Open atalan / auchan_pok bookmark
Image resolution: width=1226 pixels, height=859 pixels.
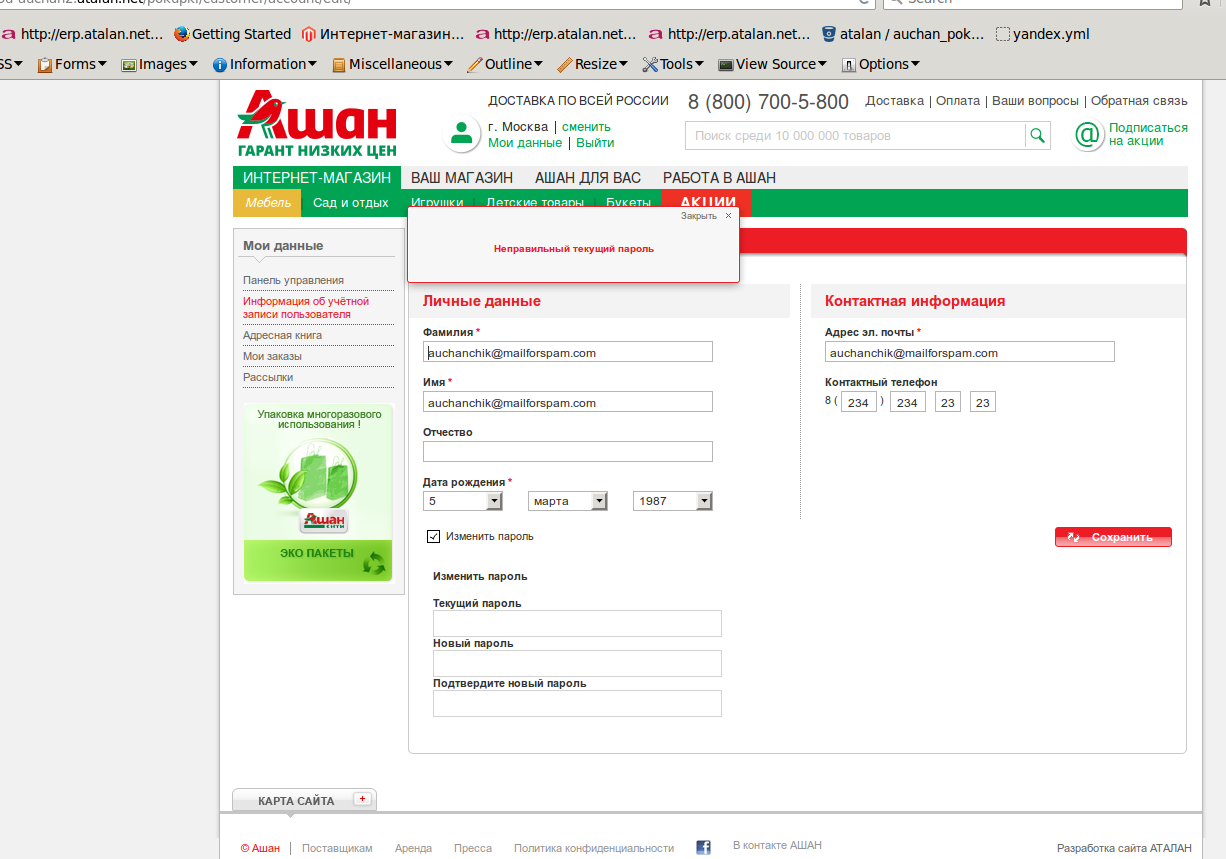tap(903, 34)
